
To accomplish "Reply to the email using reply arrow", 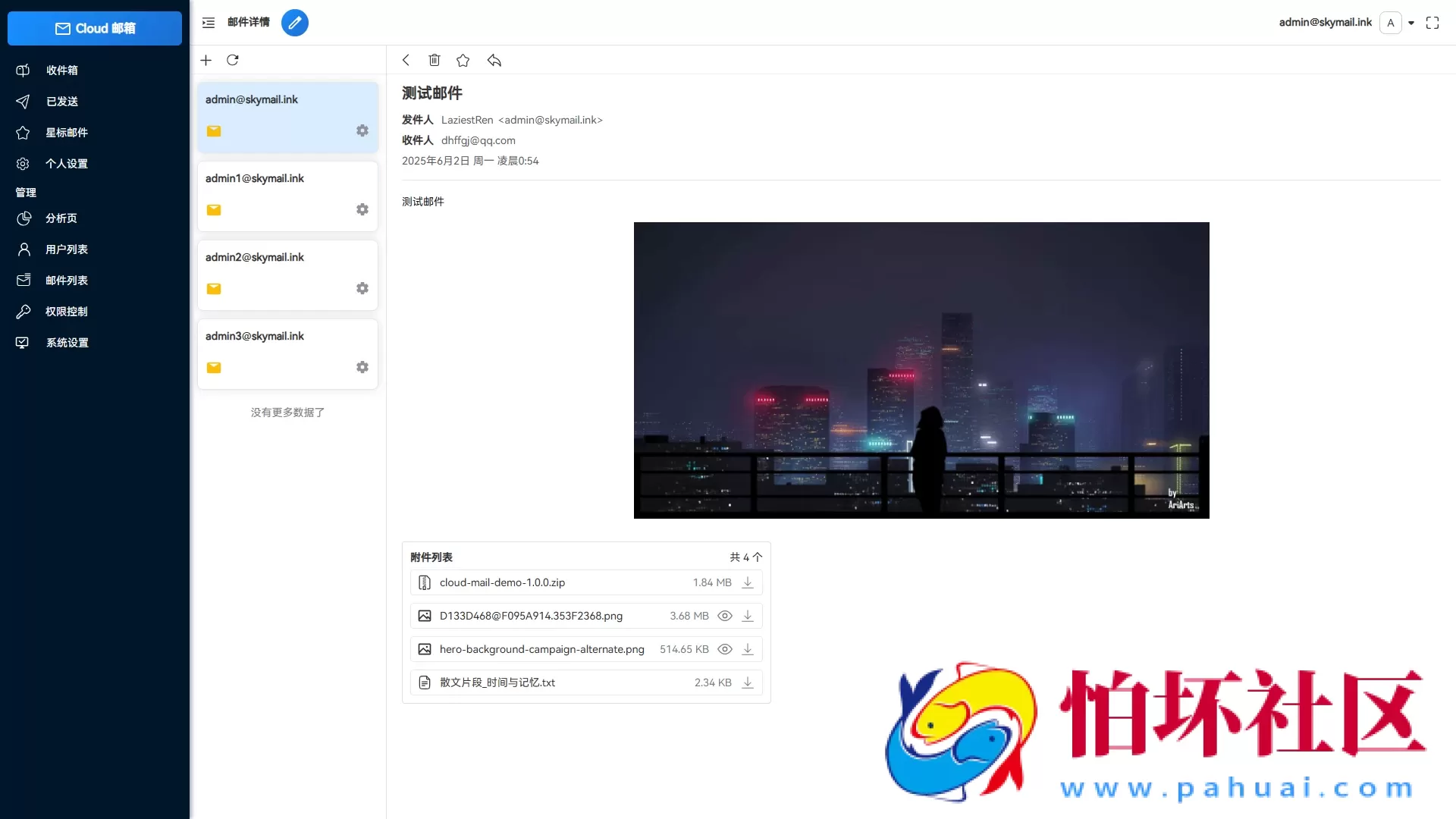I will point(494,61).
